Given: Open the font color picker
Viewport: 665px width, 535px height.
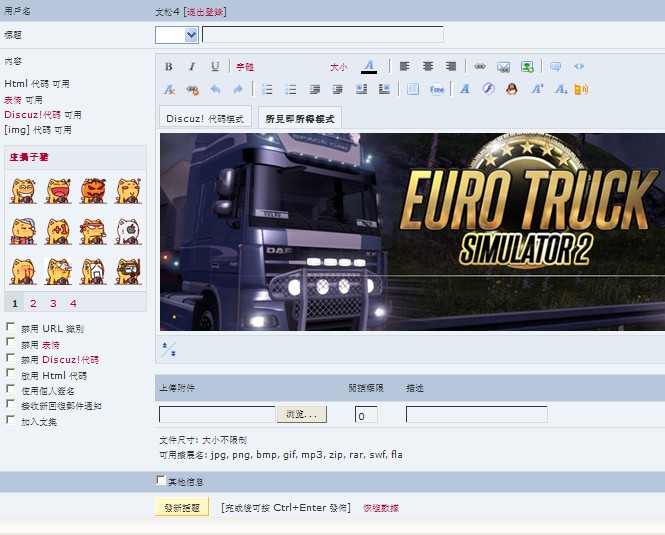Looking at the screenshot, I should [x=369, y=67].
